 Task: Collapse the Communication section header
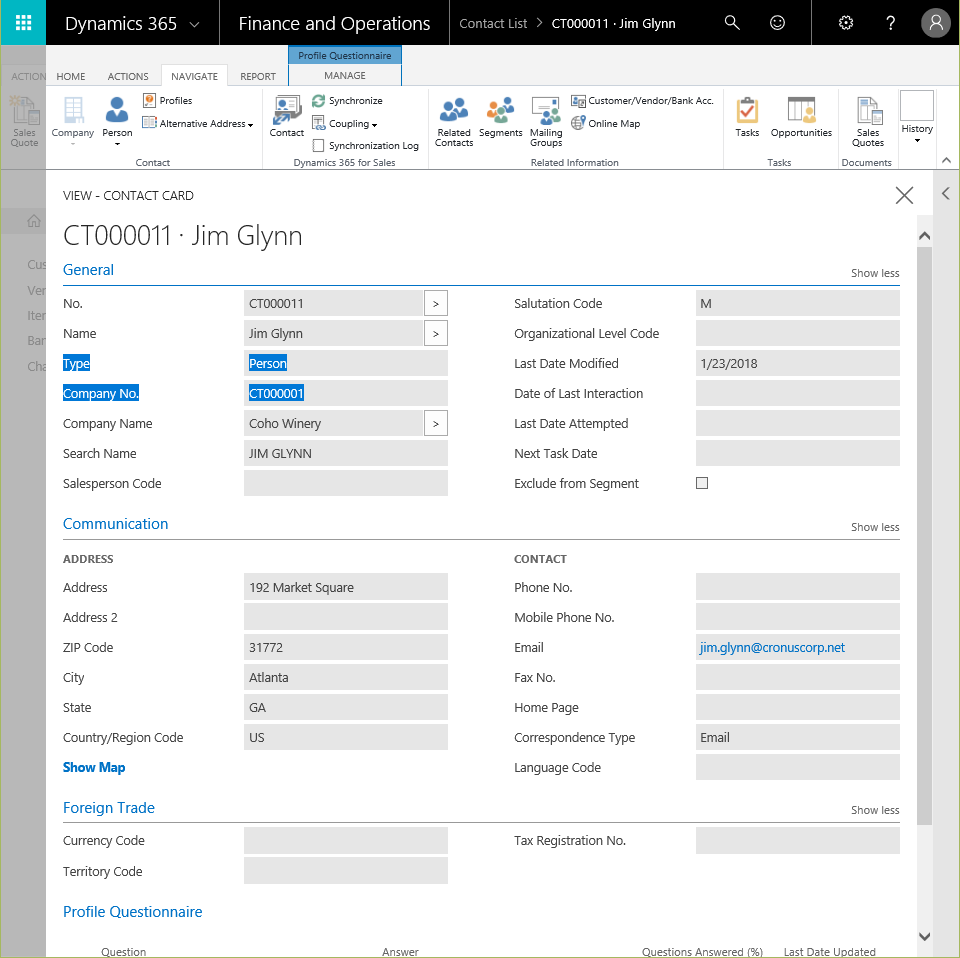click(115, 524)
